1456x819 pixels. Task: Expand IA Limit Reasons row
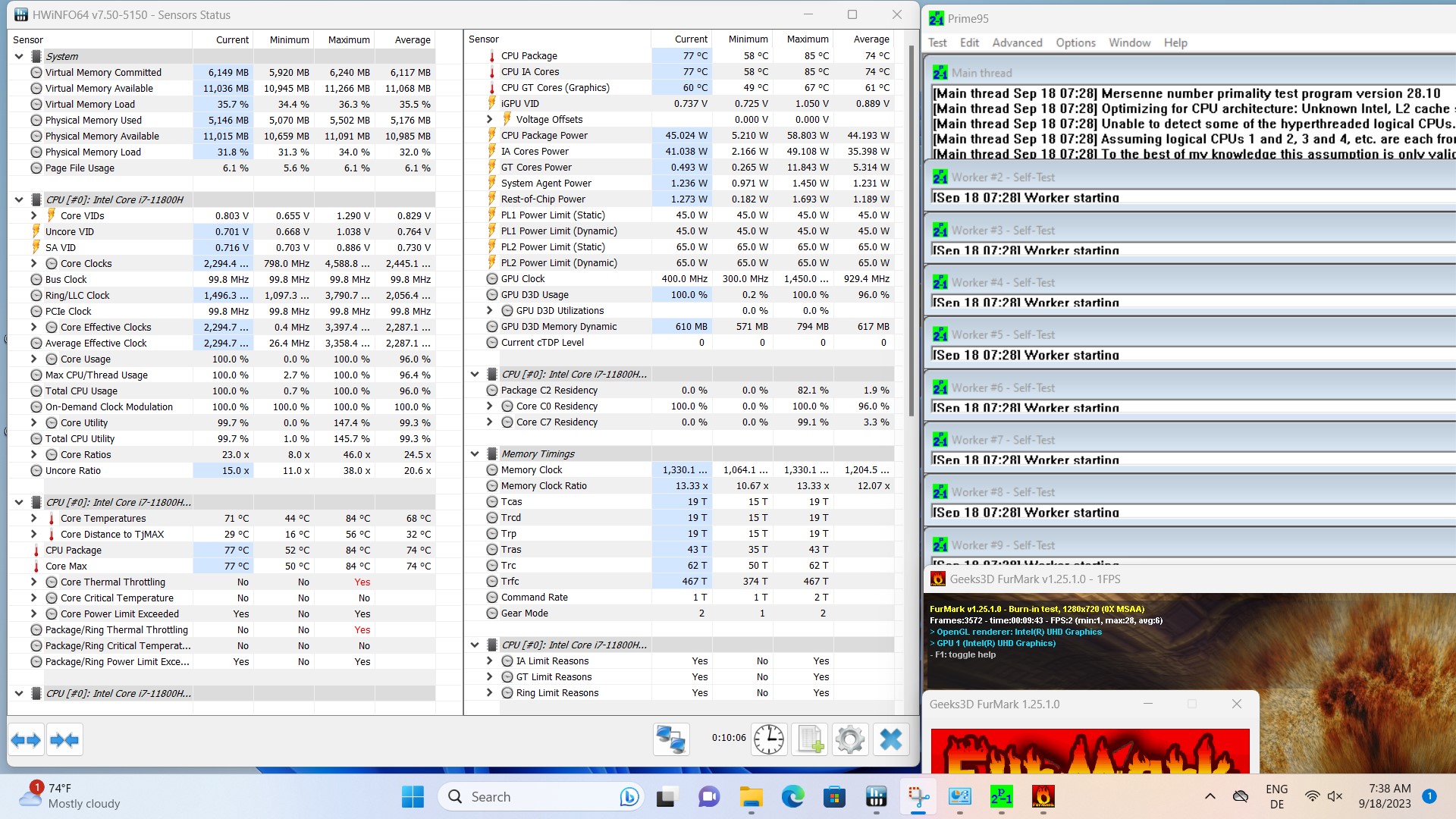tap(490, 661)
